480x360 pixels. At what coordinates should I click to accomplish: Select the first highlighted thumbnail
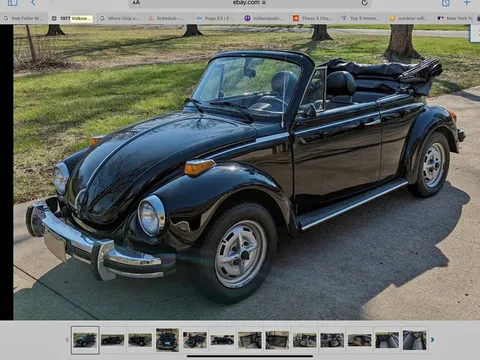point(85,340)
